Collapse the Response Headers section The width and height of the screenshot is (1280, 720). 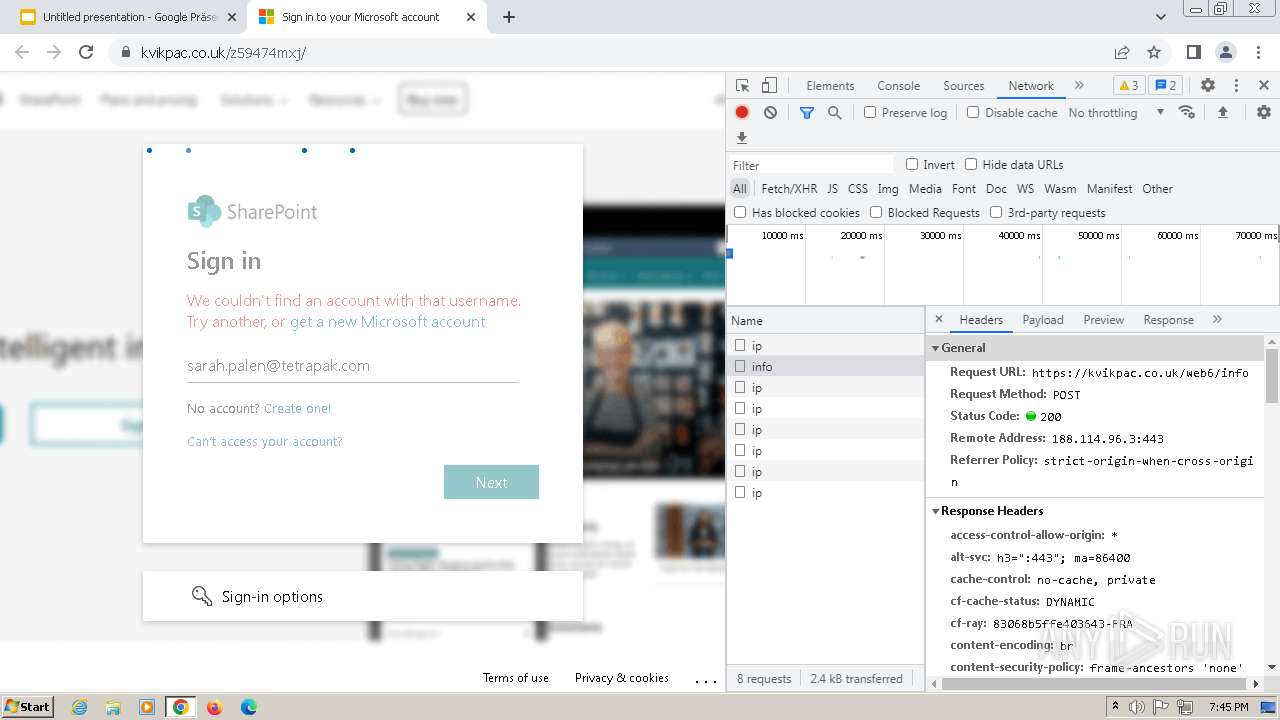pos(936,511)
